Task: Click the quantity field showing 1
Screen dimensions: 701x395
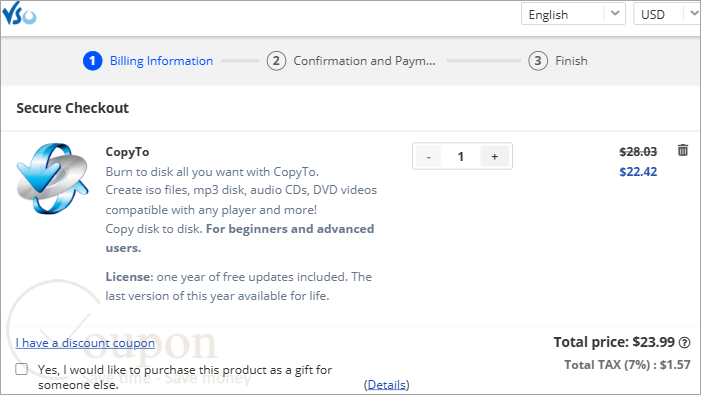Action: point(460,156)
